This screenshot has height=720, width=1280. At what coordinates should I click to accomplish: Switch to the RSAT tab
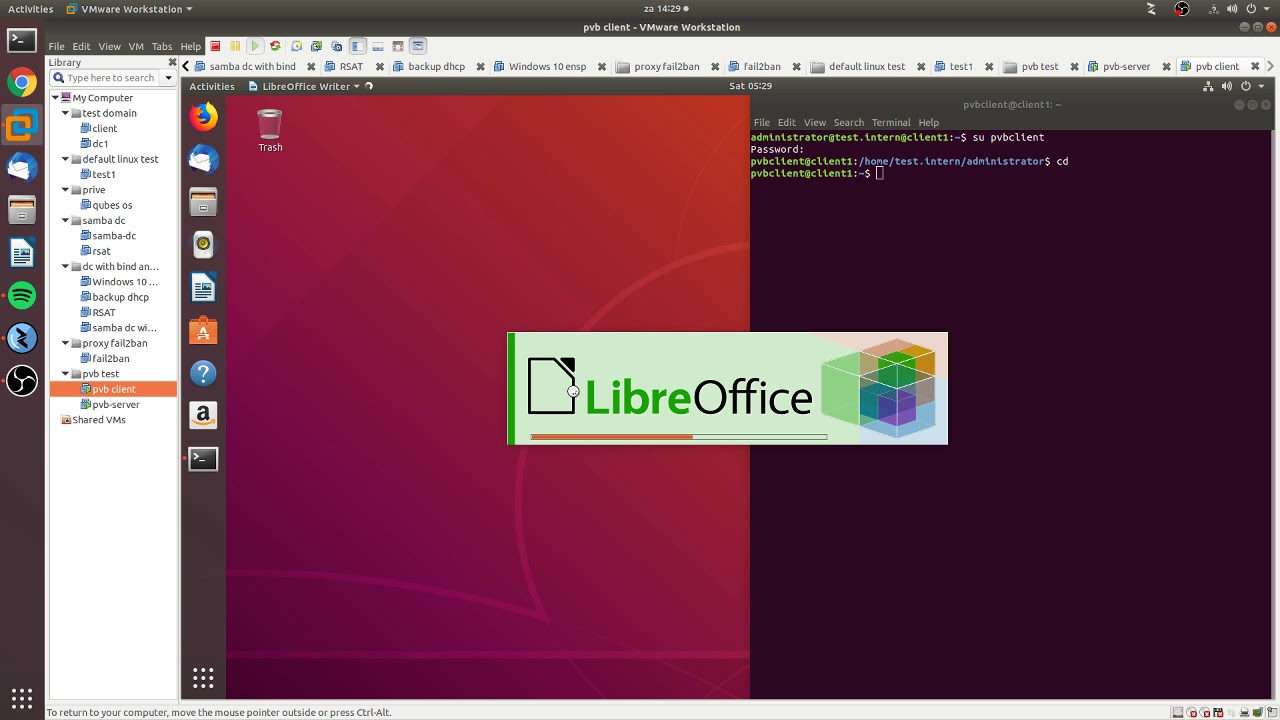pos(351,67)
